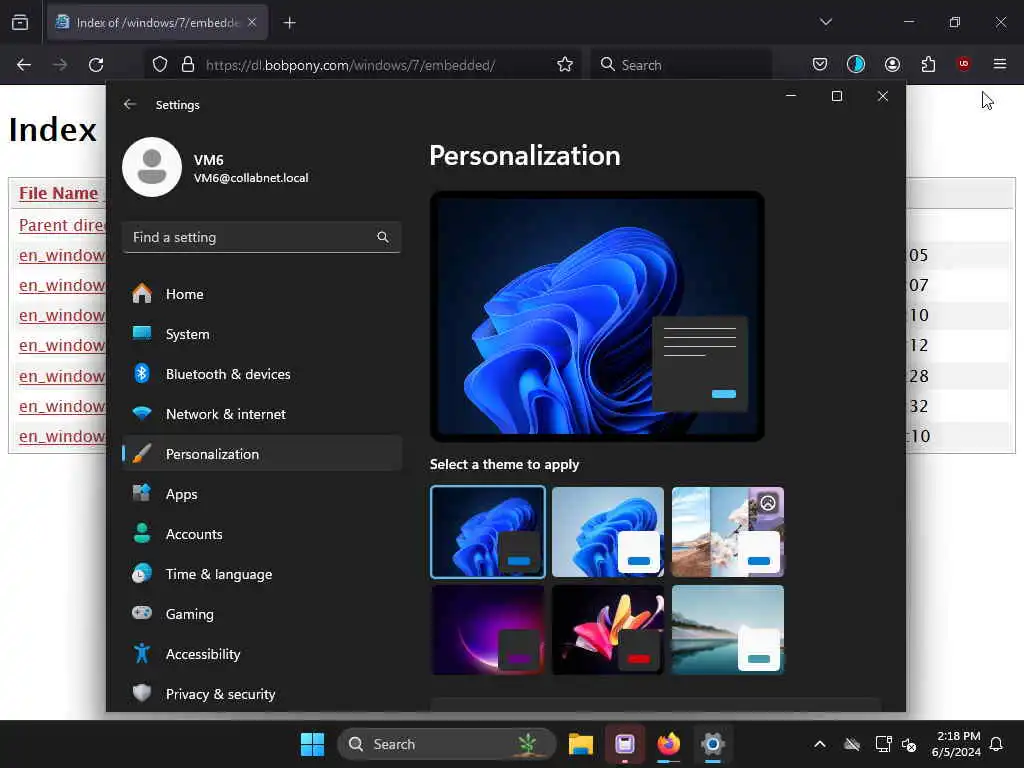Apply the teal lake landscape theme
This screenshot has width=1024, height=768.
pos(728,630)
